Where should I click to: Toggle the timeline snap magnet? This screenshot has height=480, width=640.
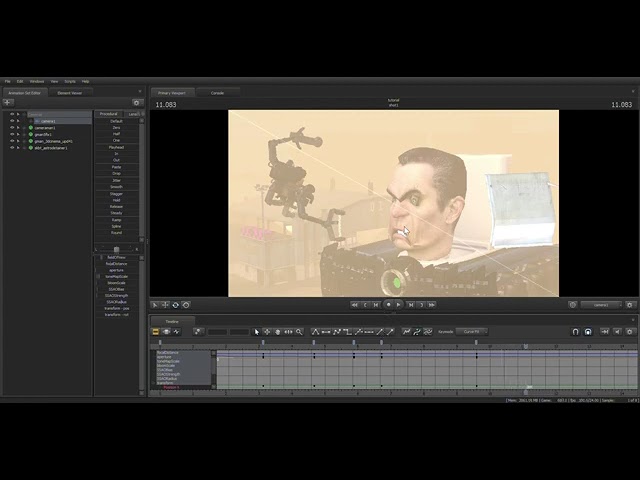click(575, 332)
